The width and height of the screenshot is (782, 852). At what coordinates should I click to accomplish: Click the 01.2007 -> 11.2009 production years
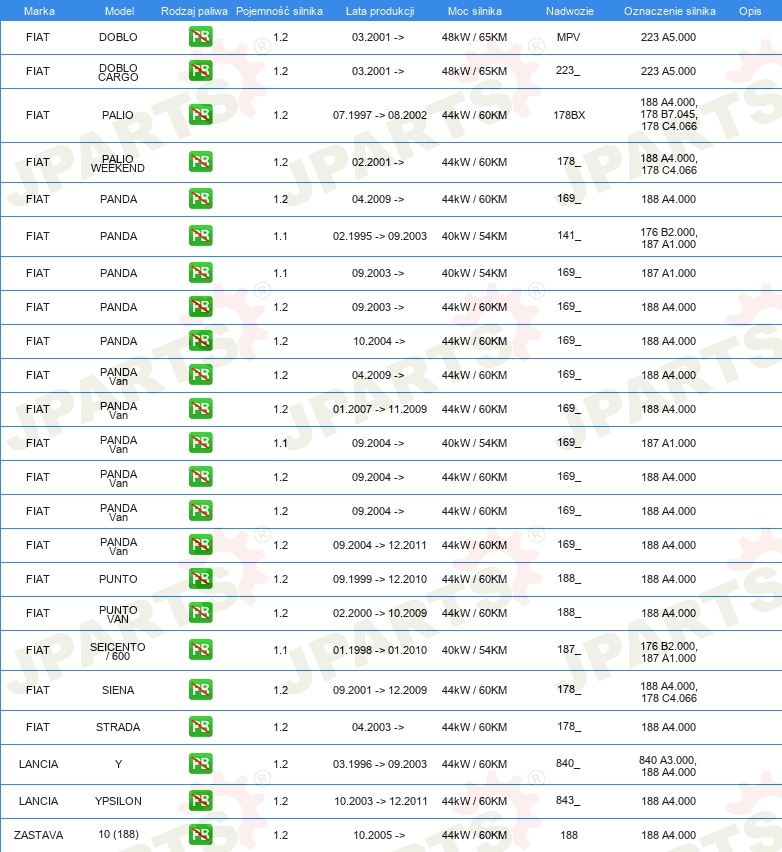point(380,409)
